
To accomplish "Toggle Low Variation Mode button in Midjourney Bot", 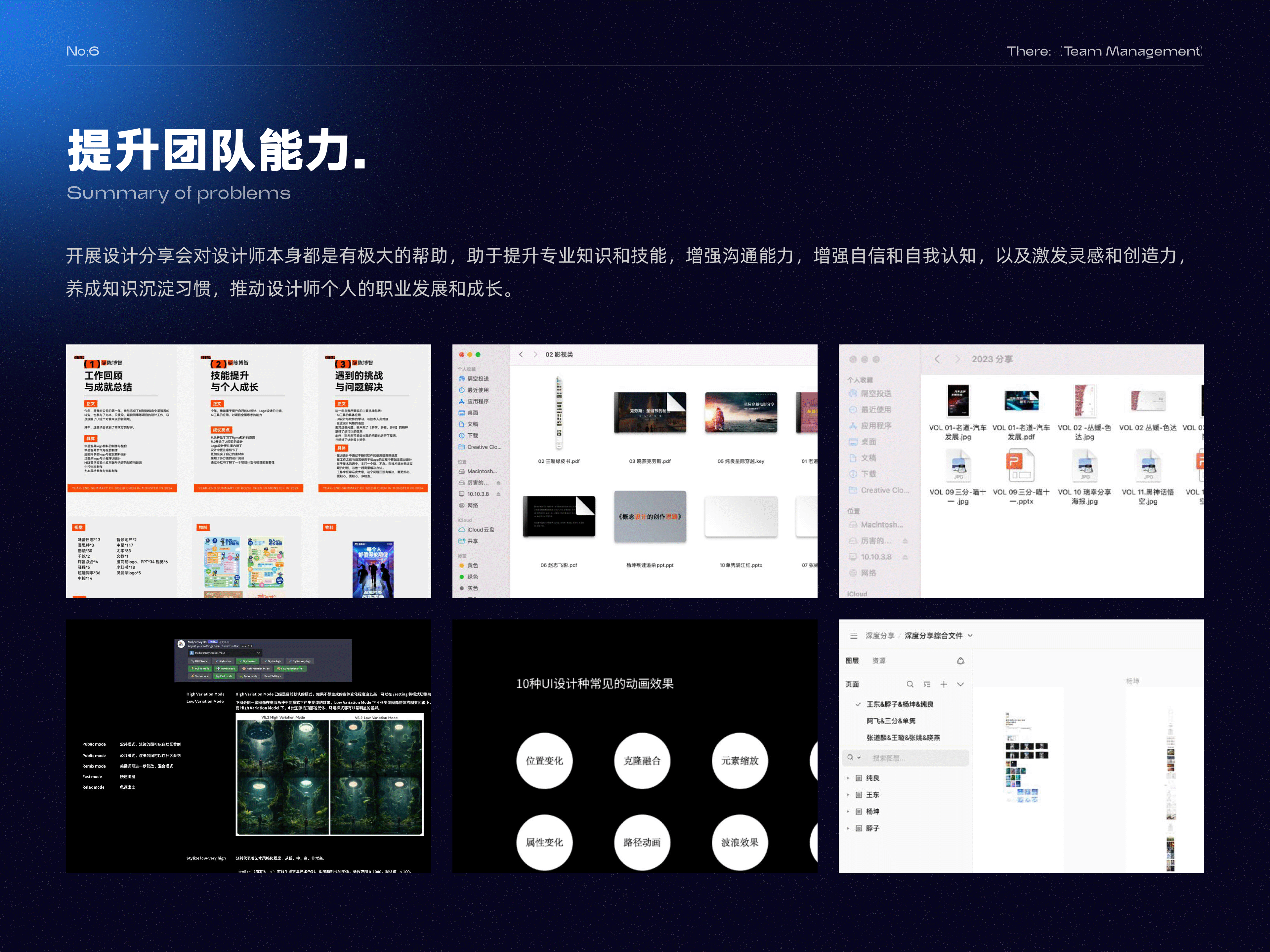I will point(290,669).
